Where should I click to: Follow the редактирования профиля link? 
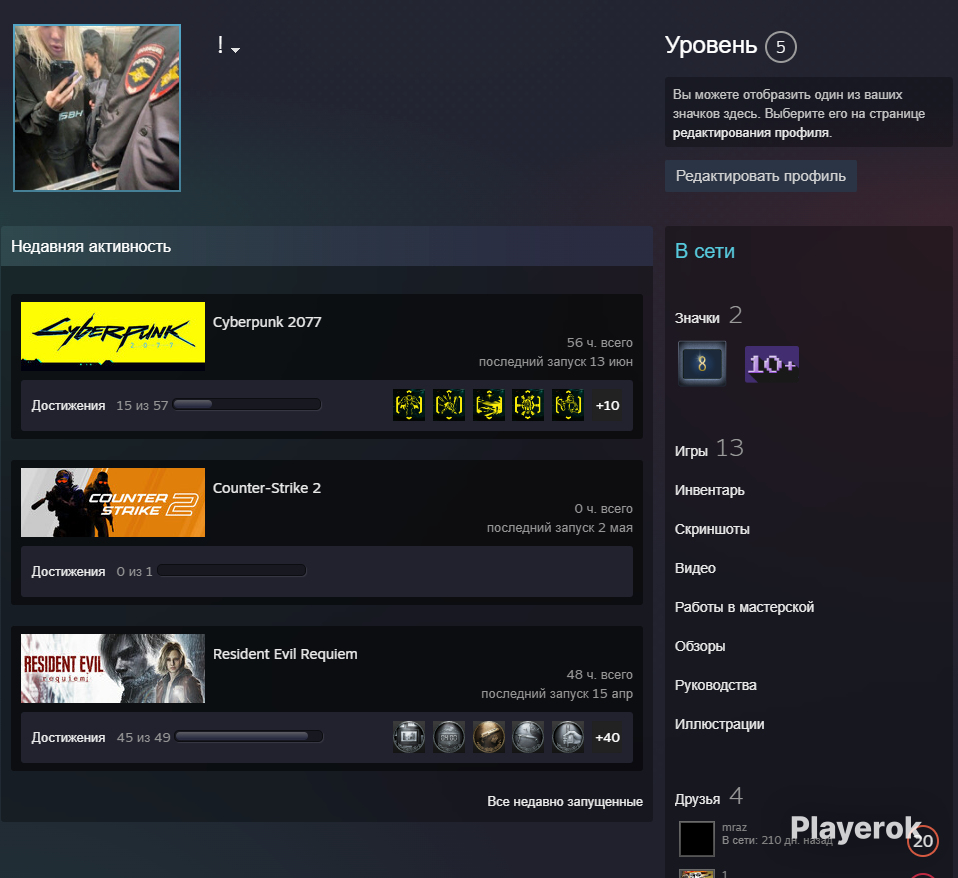[x=751, y=133]
